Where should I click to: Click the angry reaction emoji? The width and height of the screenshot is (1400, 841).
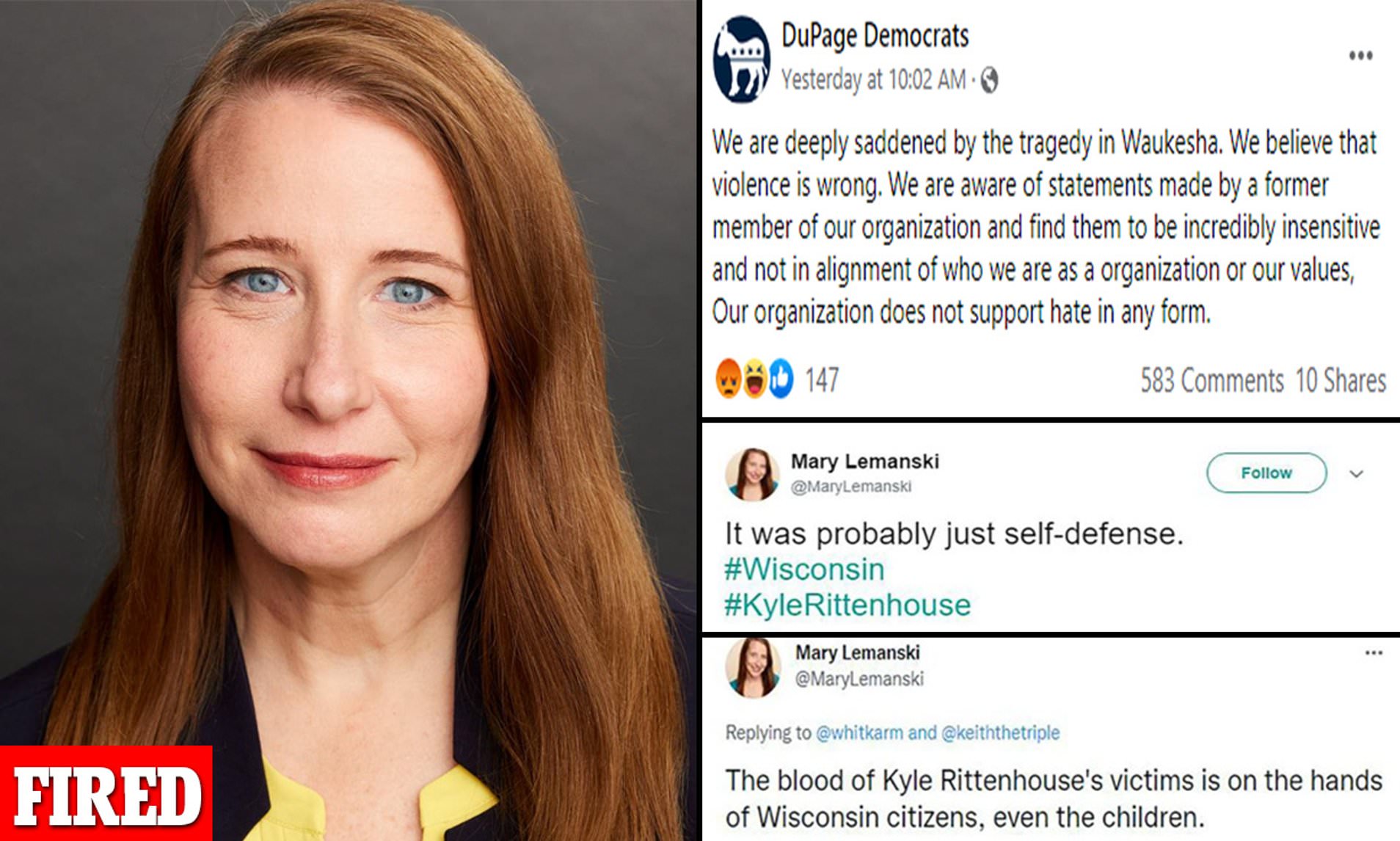[x=728, y=379]
